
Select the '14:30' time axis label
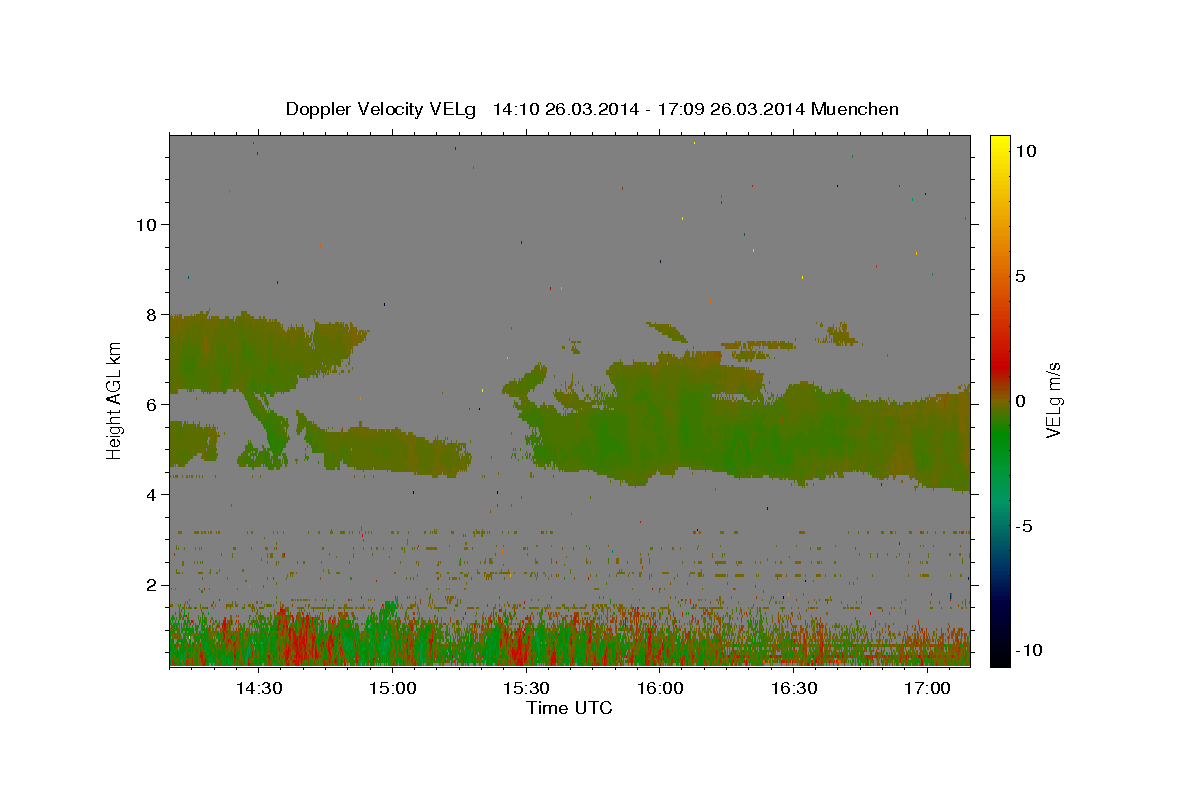click(259, 688)
